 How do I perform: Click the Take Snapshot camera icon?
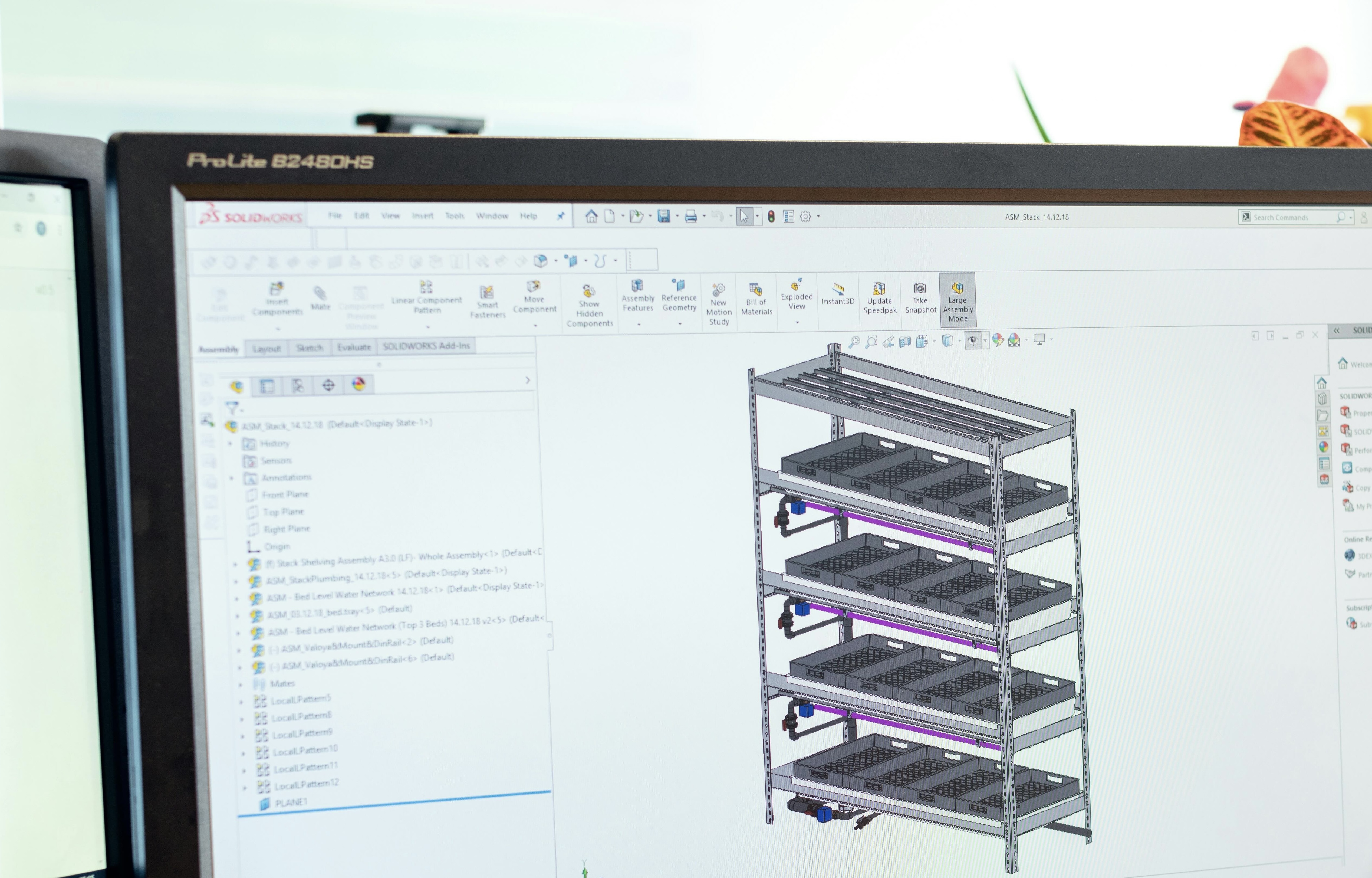[x=920, y=289]
